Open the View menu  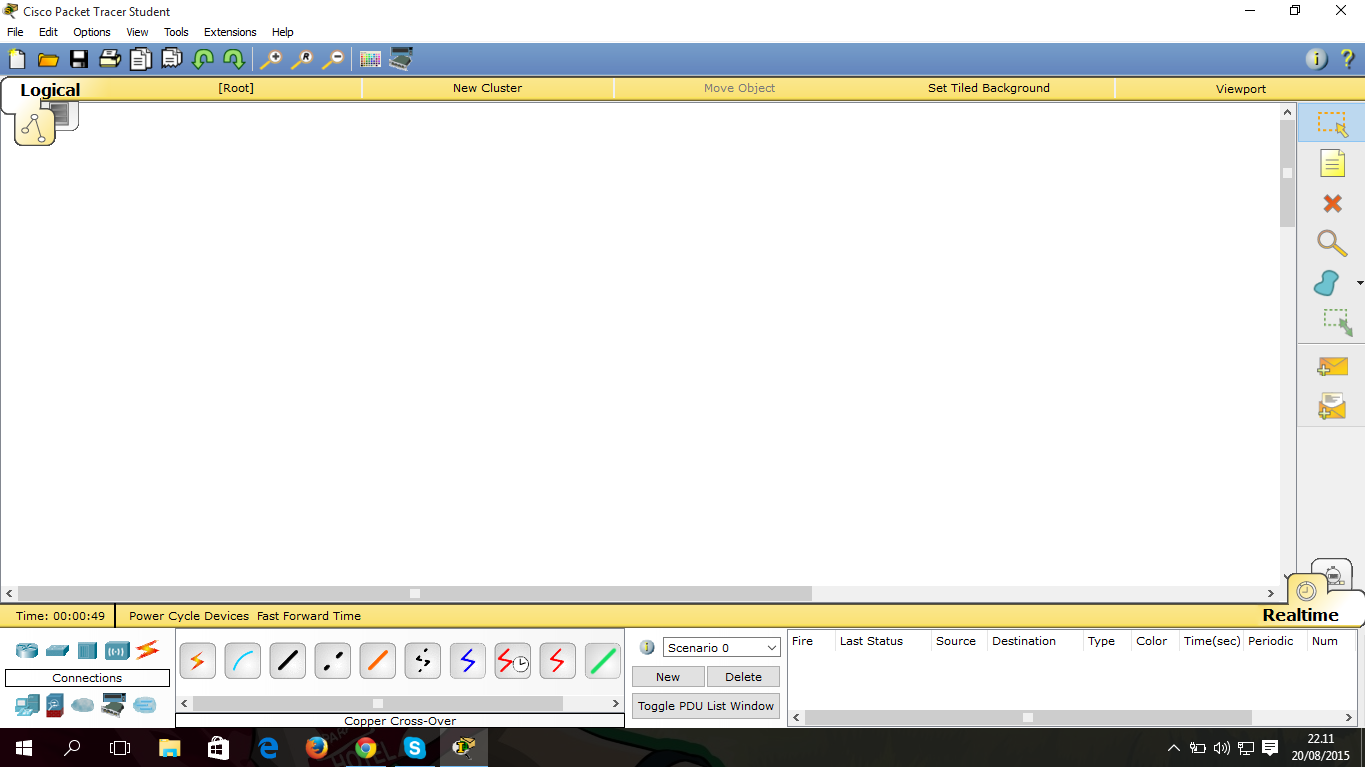tap(137, 32)
